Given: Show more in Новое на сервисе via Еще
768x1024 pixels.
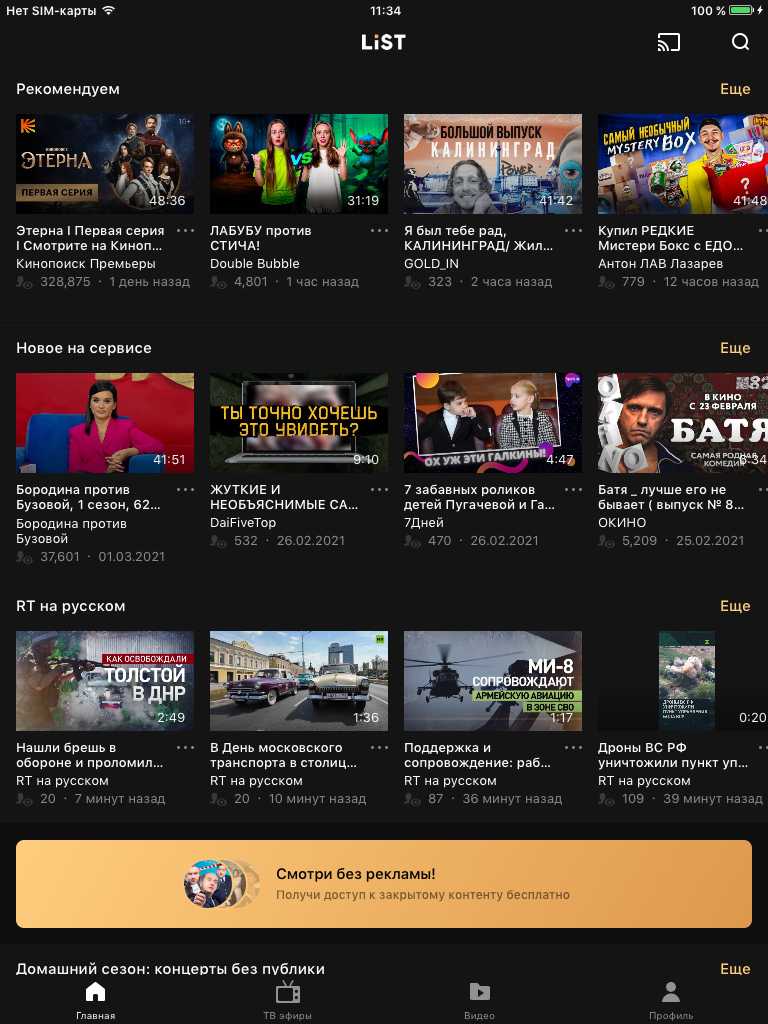Looking at the screenshot, I should click(735, 348).
